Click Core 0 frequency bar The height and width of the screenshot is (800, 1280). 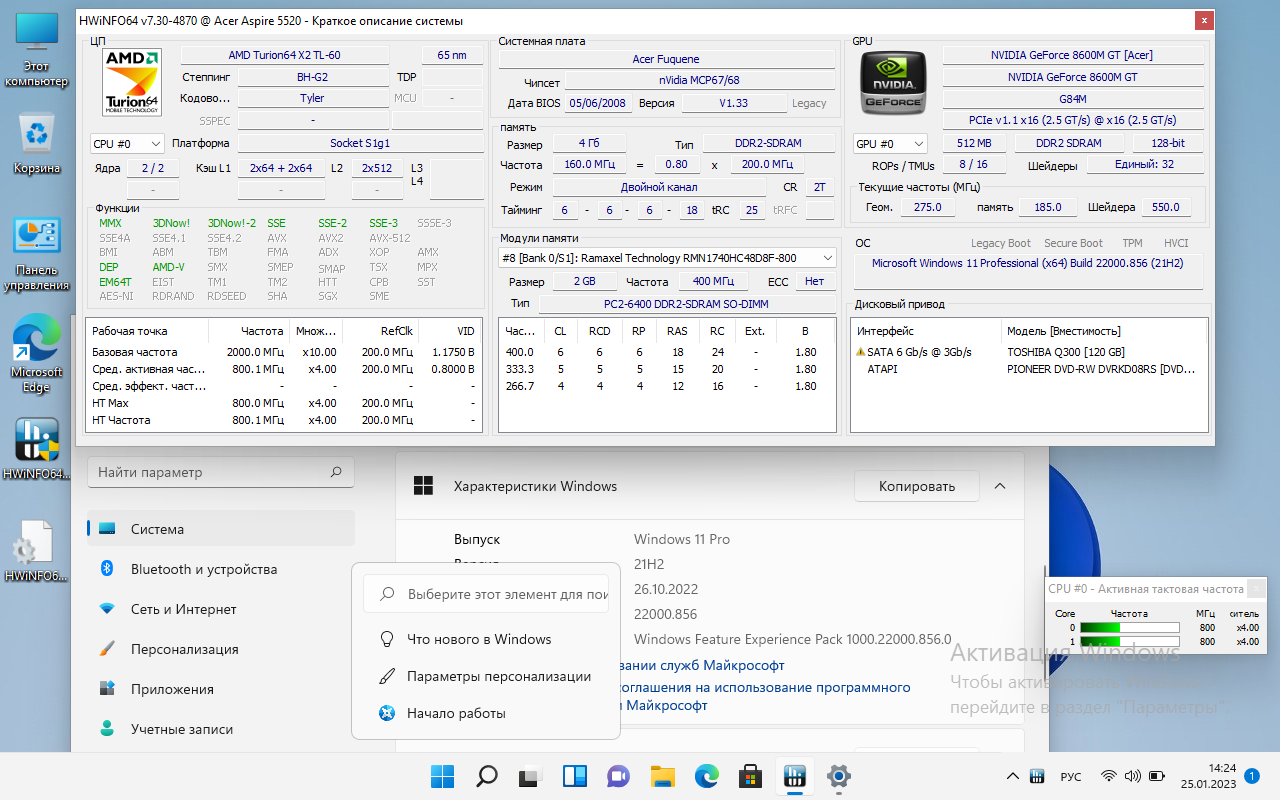click(x=1130, y=628)
